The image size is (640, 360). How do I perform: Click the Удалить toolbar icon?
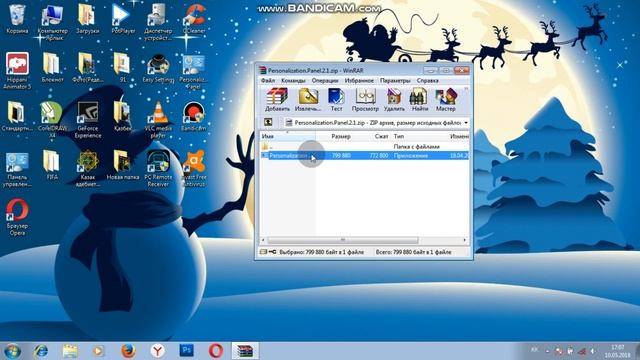coord(394,100)
